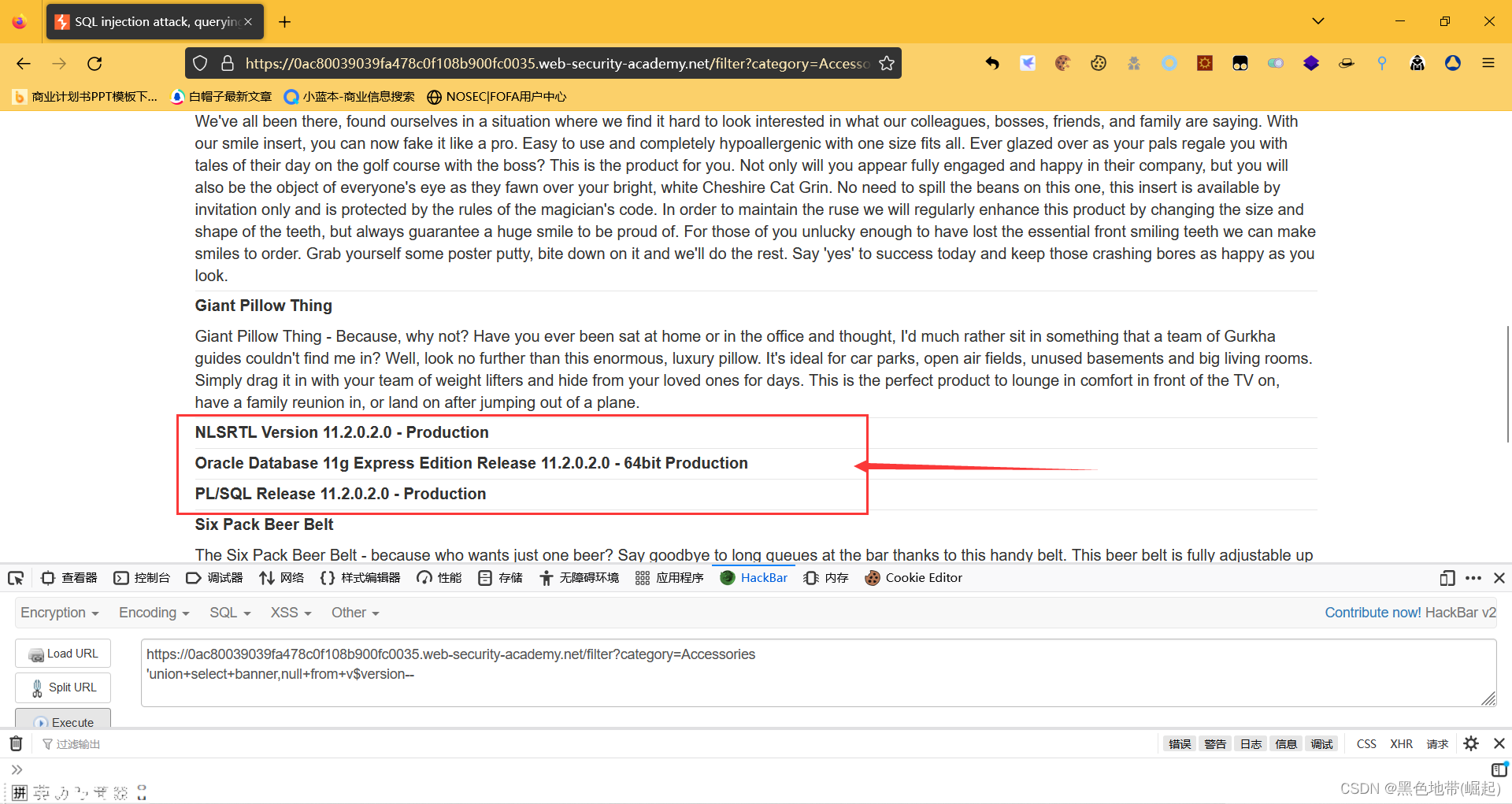Image resolution: width=1512 pixels, height=804 pixels.
Task: Clear the console output with trash icon
Action: point(16,744)
